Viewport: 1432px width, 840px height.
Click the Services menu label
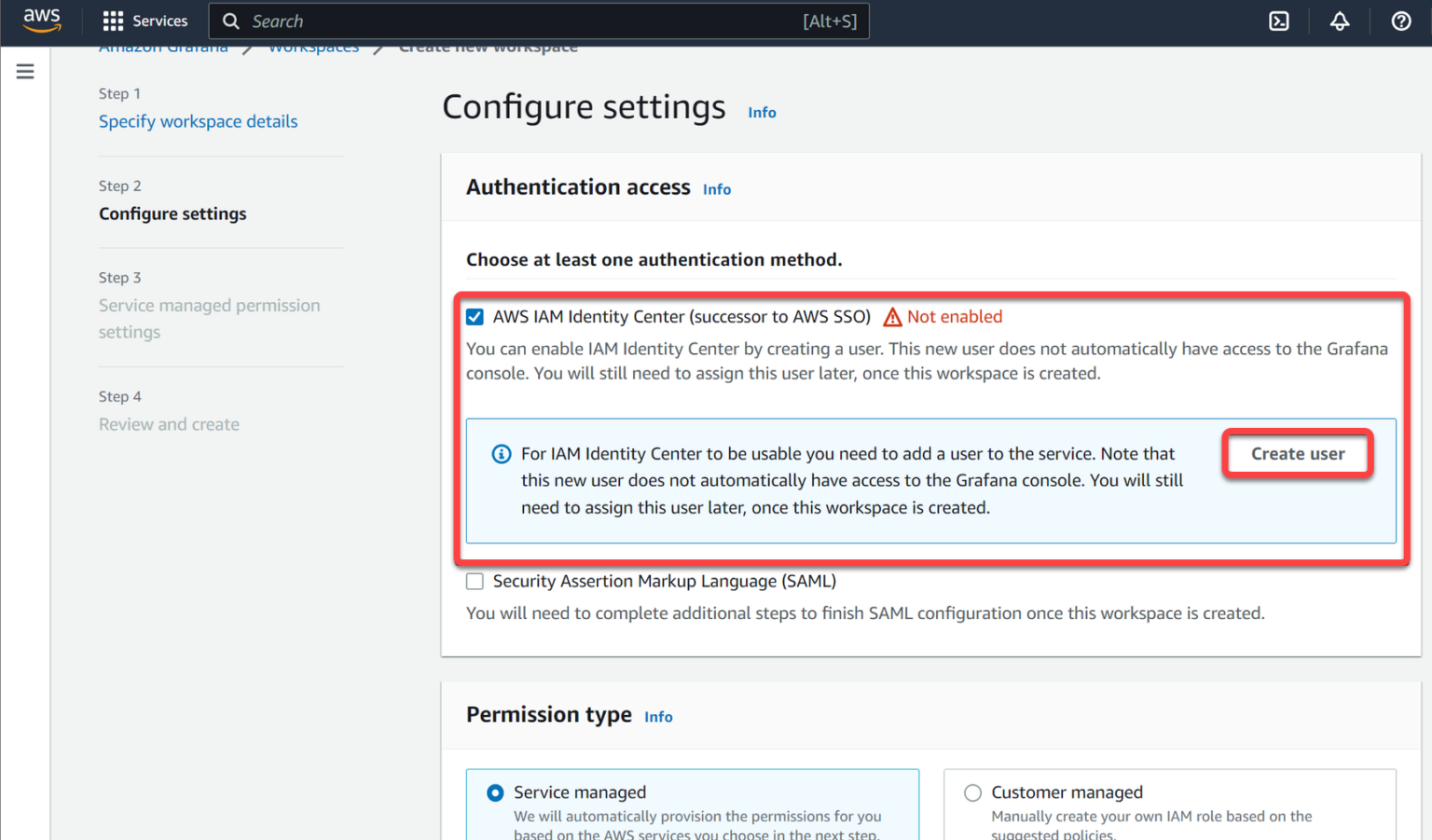(x=159, y=21)
